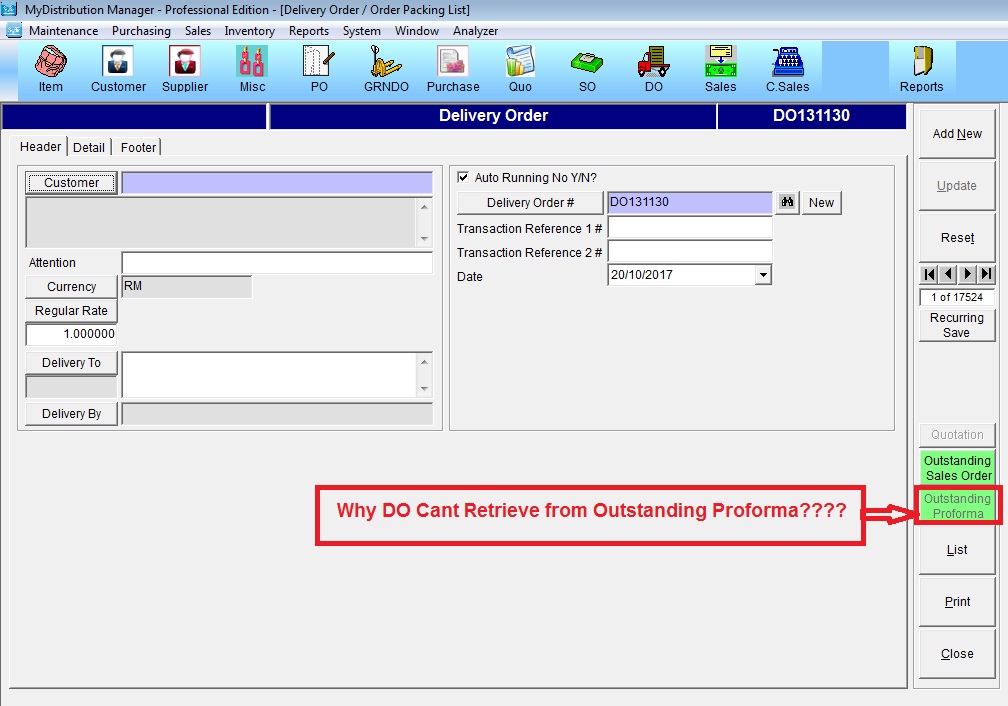The height and width of the screenshot is (706, 1008).
Task: Open the Customer toolbar icon
Action: pos(118,68)
